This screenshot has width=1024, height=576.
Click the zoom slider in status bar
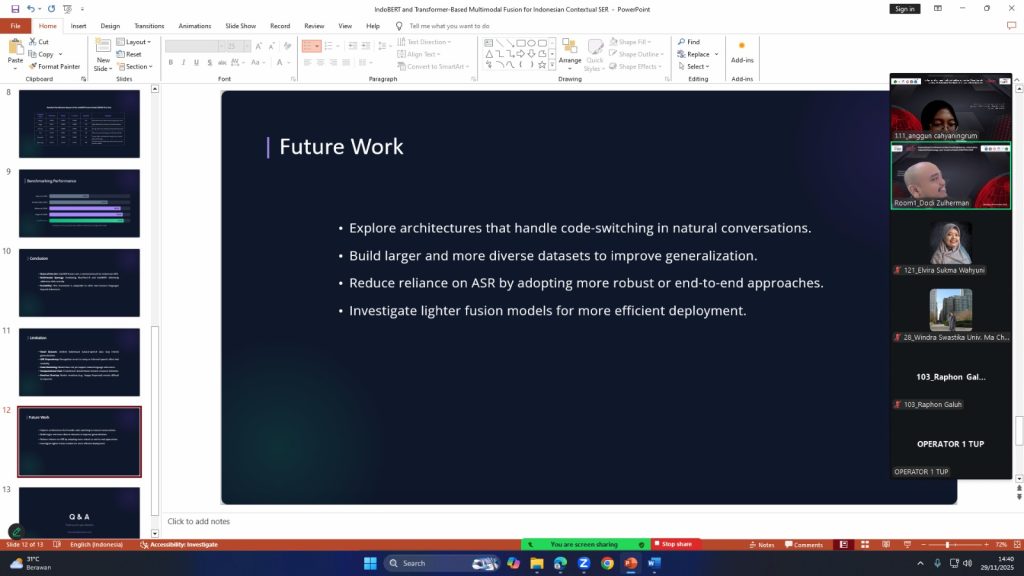[947, 545]
